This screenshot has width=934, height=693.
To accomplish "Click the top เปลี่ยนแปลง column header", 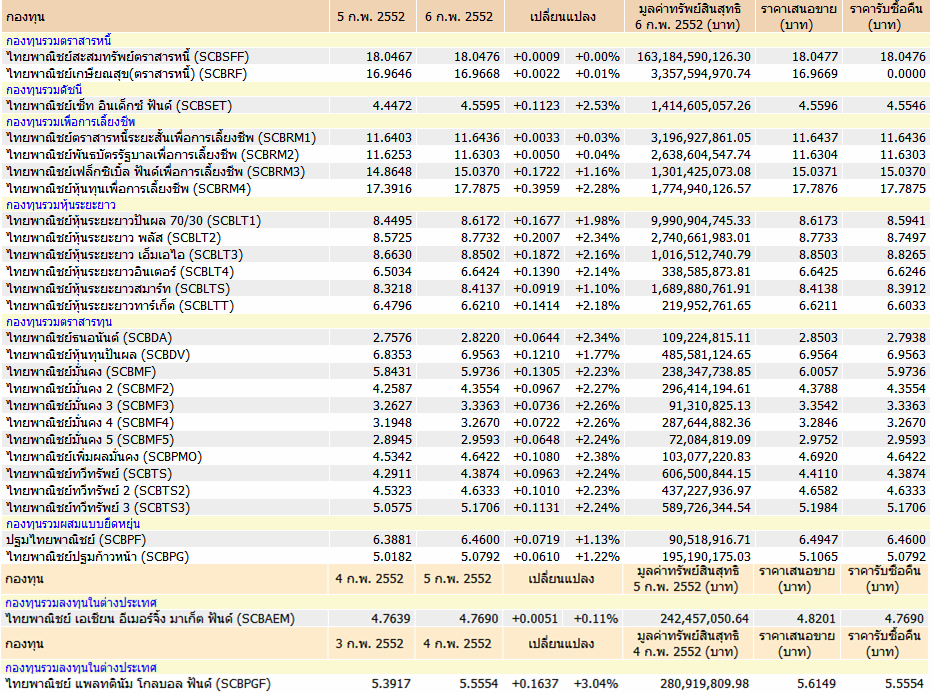I will click(563, 17).
